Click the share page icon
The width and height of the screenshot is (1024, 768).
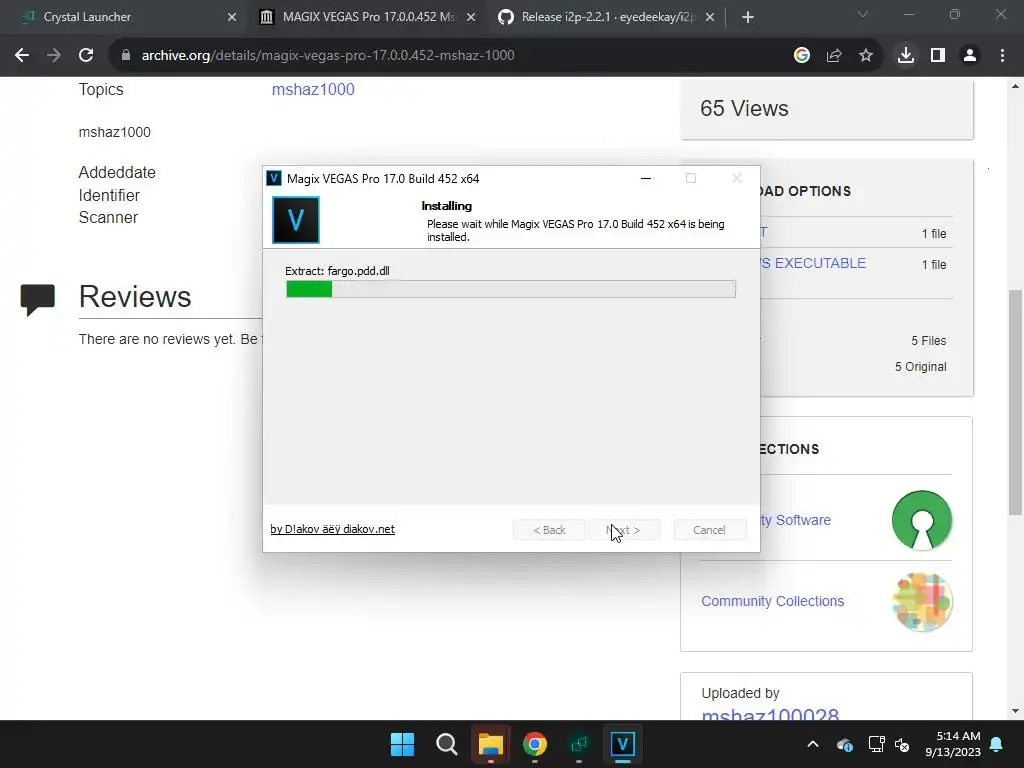point(834,56)
